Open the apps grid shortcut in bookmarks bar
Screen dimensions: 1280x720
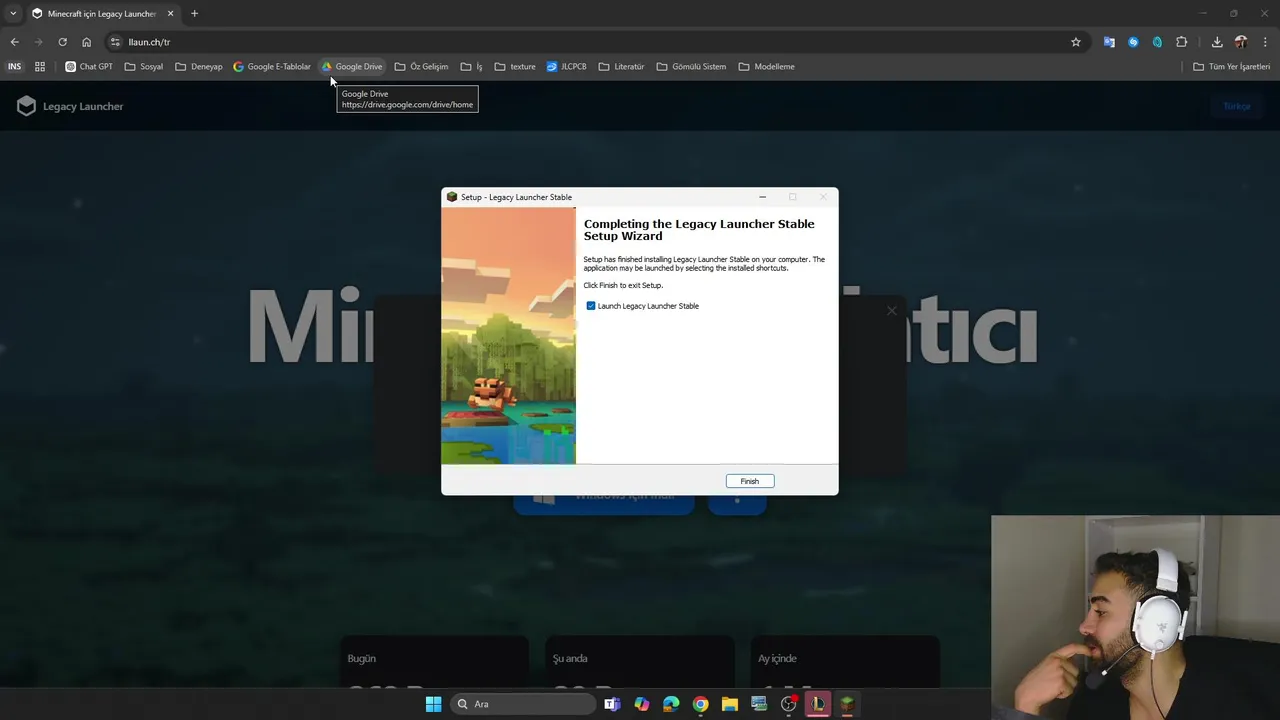[x=40, y=67]
